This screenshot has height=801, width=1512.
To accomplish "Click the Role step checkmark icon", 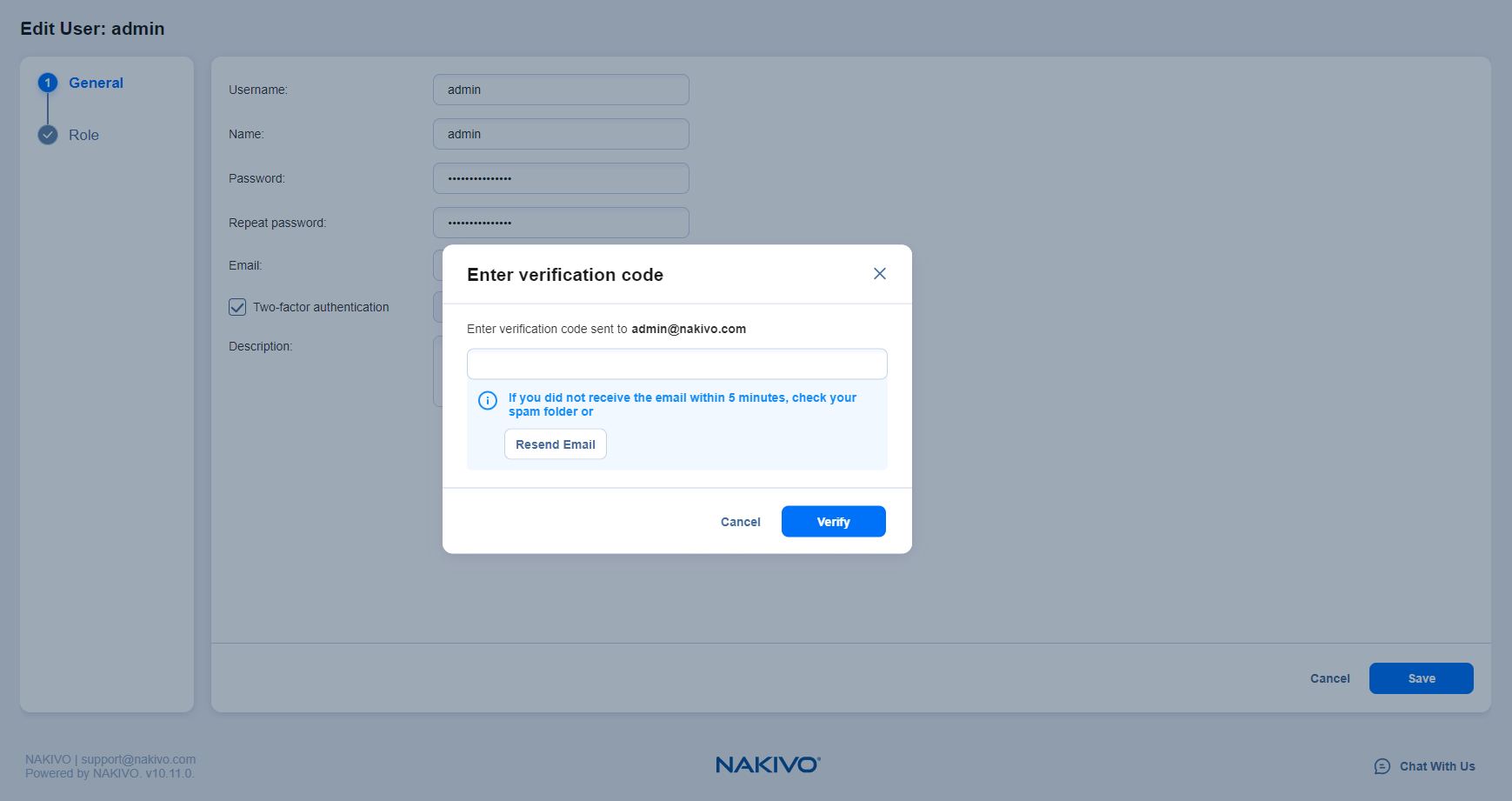I will [48, 135].
